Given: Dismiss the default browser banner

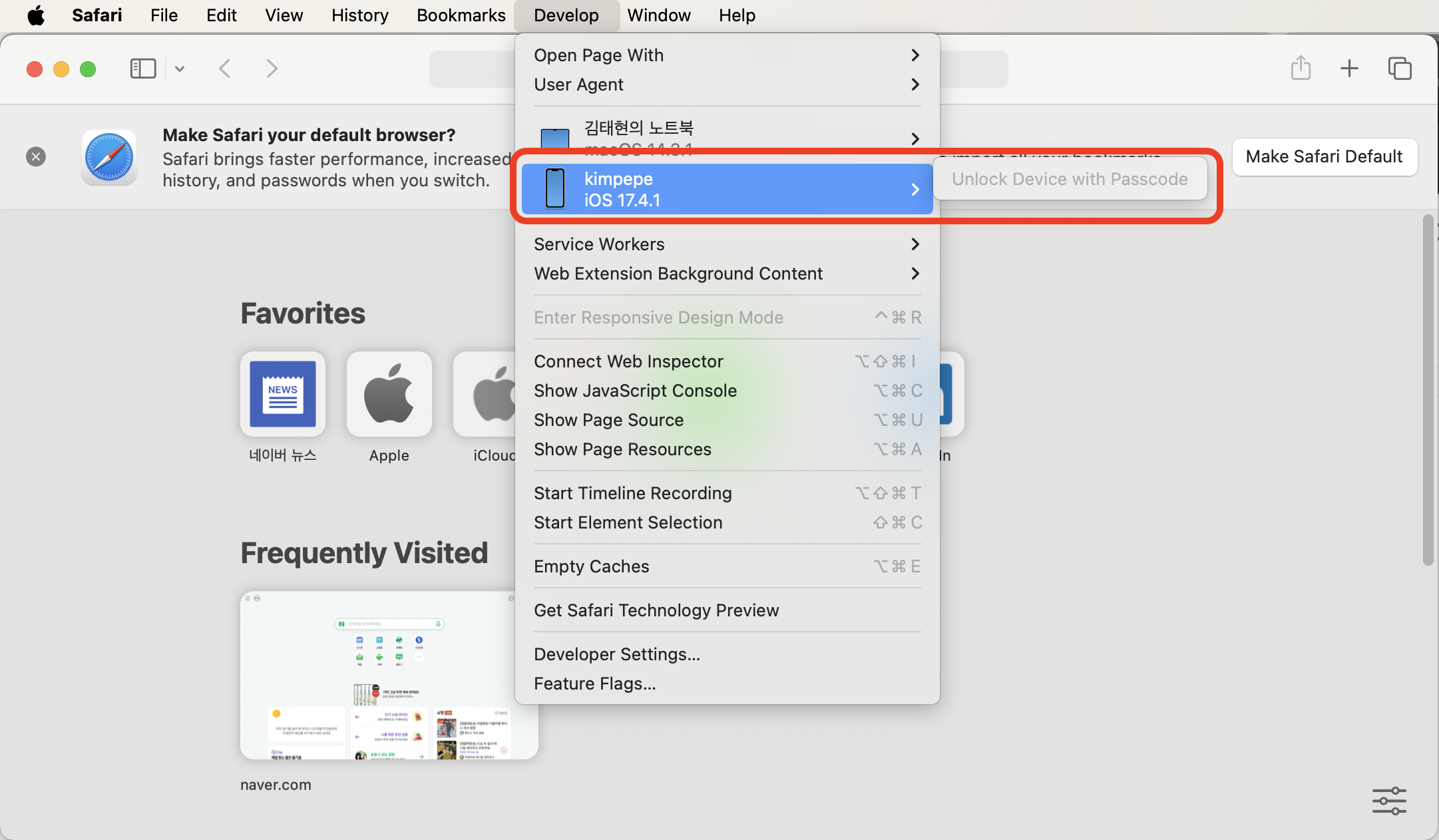Looking at the screenshot, I should [36, 156].
